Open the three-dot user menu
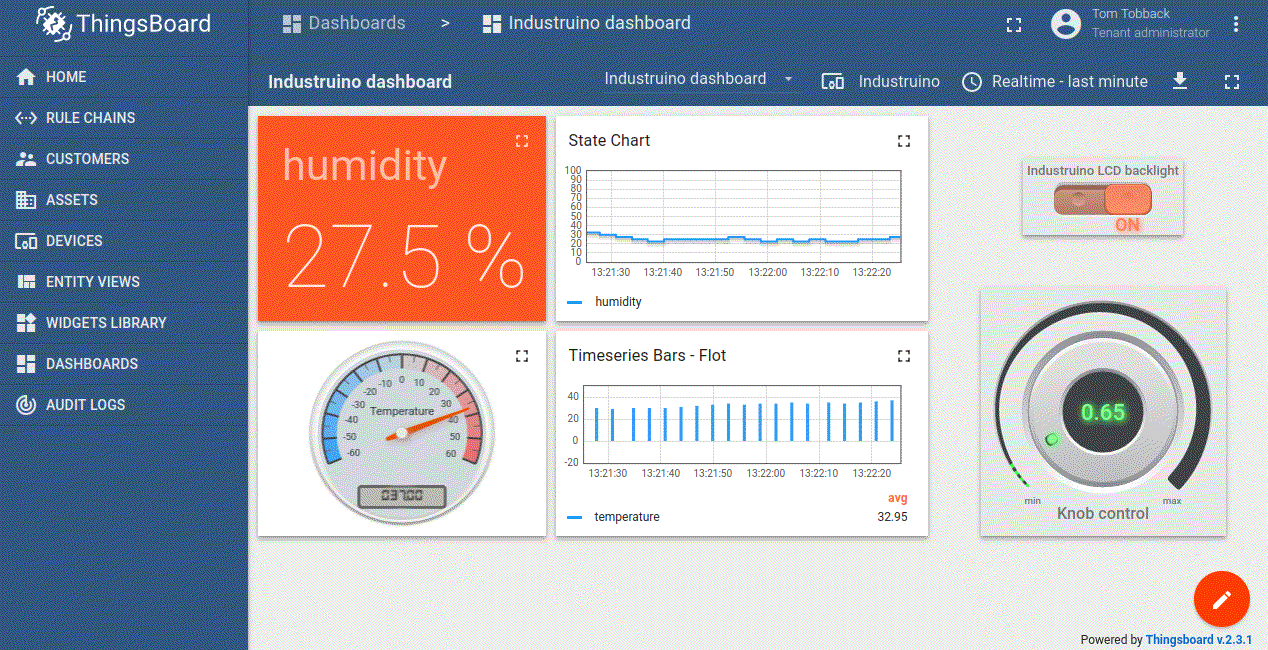The height and width of the screenshot is (650, 1268). 1236,25
